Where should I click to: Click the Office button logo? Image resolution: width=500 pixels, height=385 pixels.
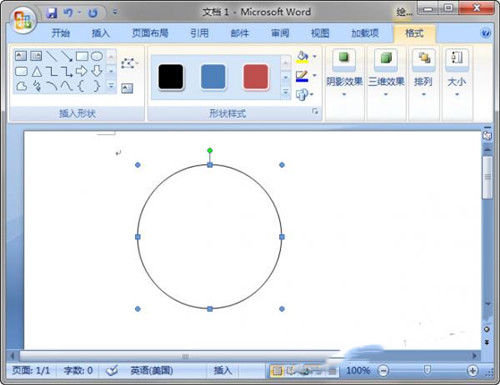(x=23, y=19)
